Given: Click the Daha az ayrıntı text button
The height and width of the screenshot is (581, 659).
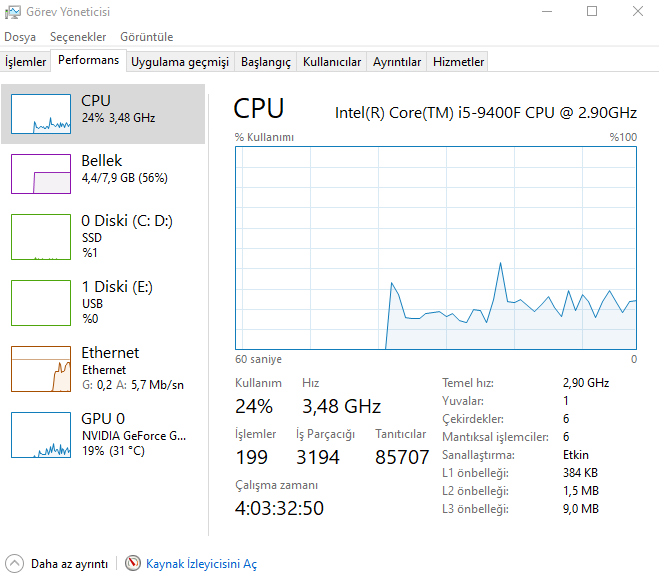Looking at the screenshot, I should [69, 564].
